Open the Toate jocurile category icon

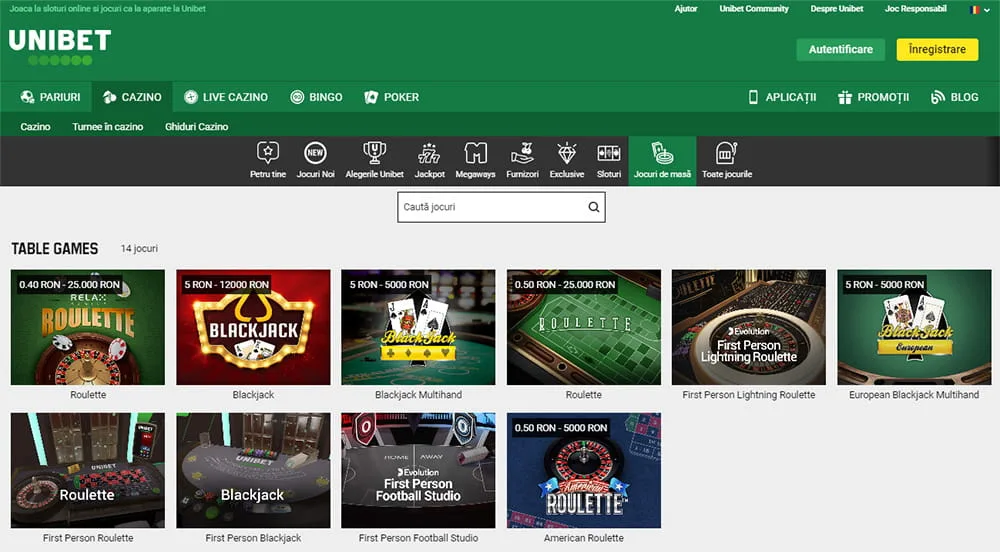(726, 154)
